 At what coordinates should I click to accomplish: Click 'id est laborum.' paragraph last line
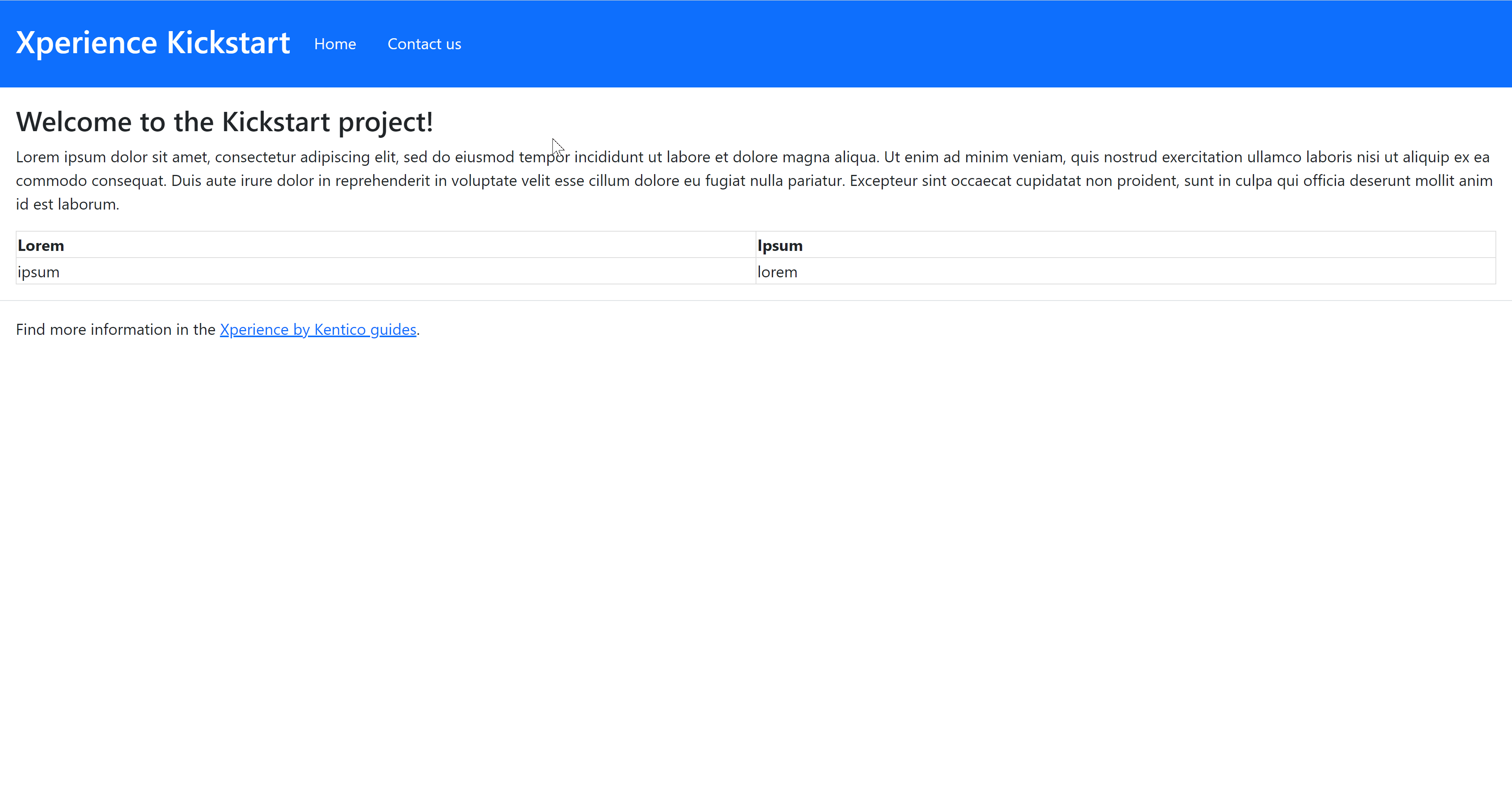pyautogui.click(x=67, y=204)
